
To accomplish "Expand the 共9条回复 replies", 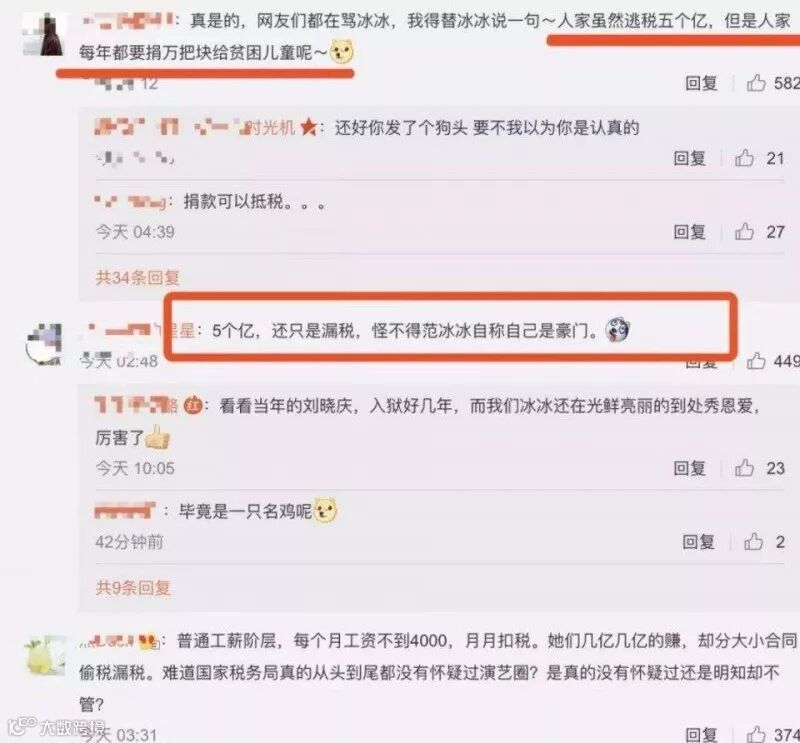I will (x=133, y=587).
